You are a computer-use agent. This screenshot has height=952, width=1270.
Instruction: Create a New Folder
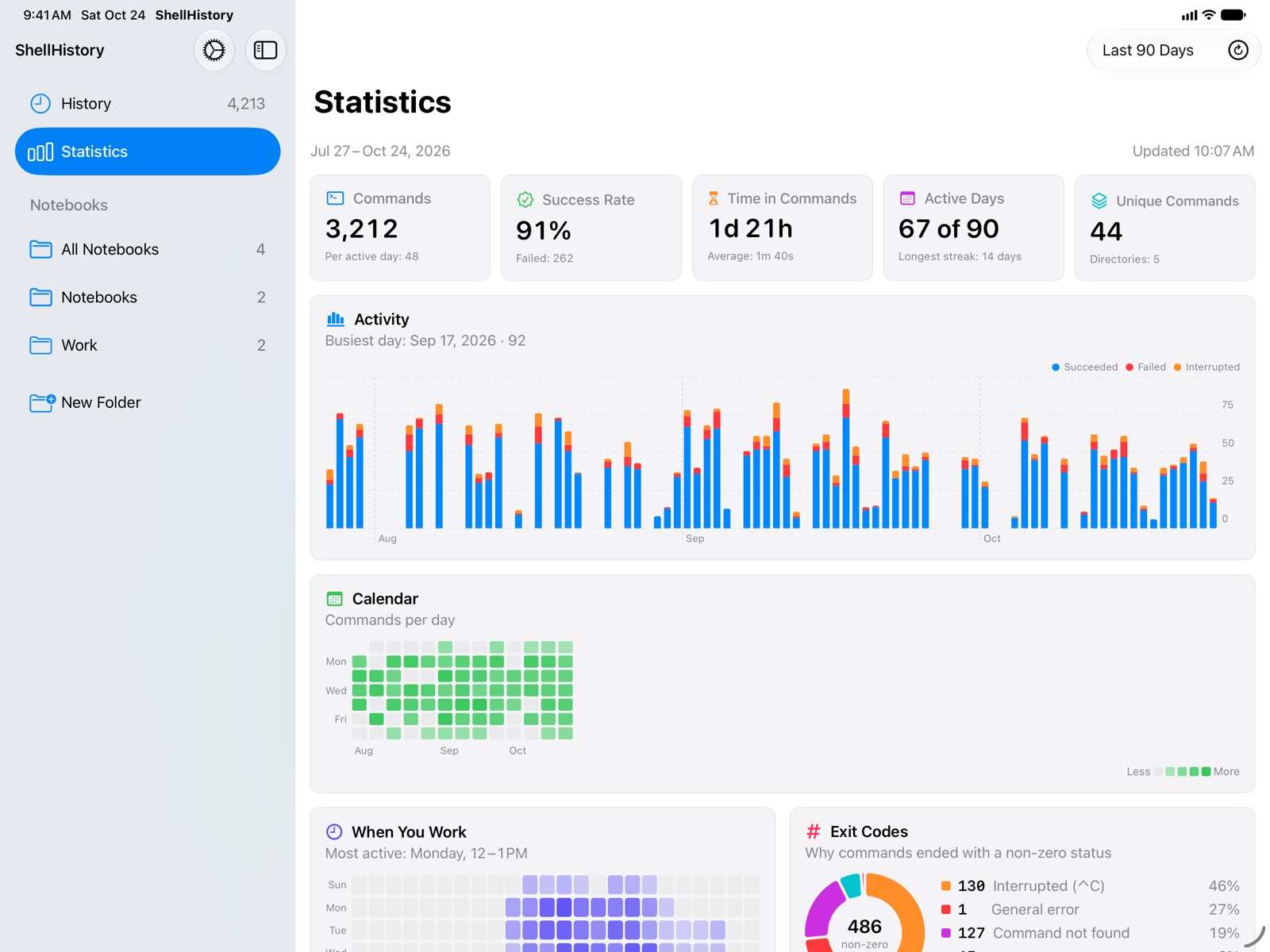coord(148,402)
